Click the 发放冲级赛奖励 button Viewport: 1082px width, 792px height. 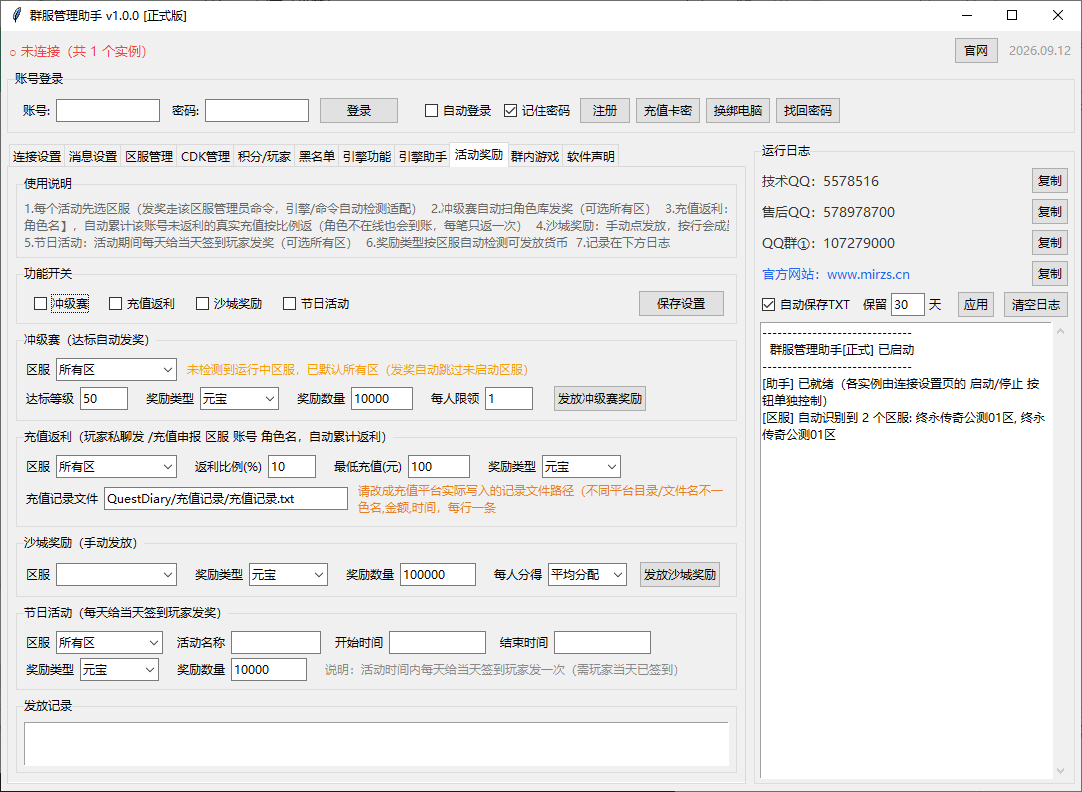point(600,399)
